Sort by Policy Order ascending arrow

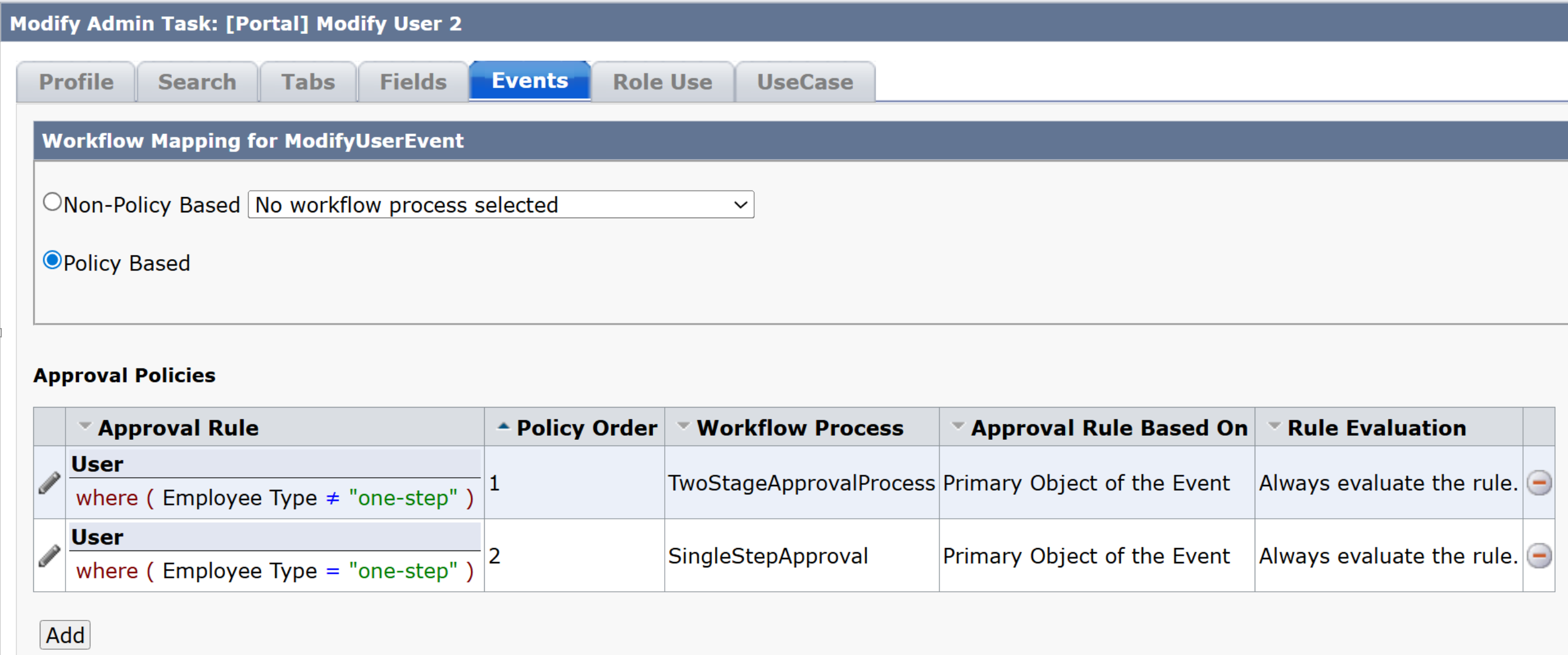point(503,426)
